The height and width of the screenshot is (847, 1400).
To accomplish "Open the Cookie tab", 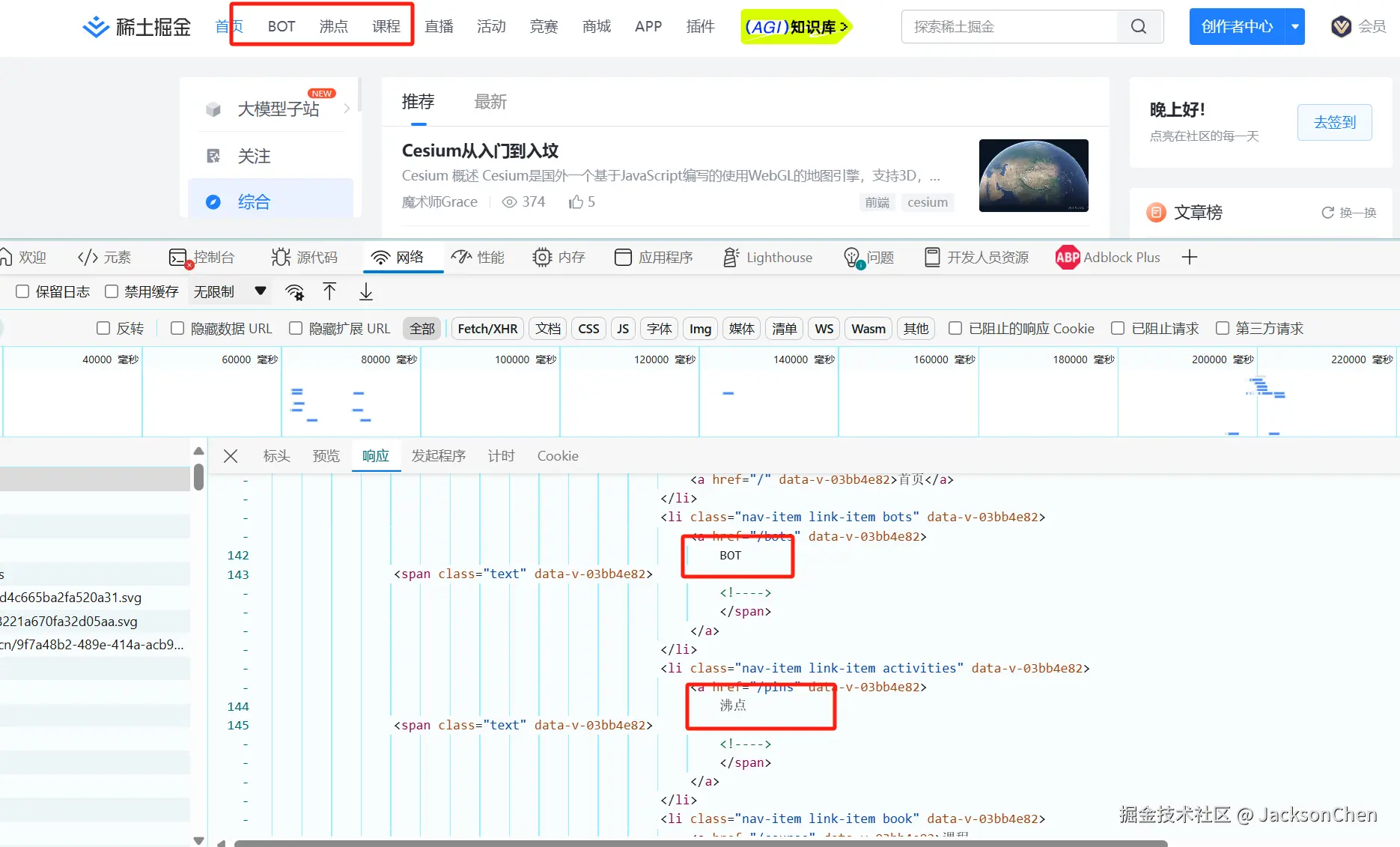I will pyautogui.click(x=558, y=456).
